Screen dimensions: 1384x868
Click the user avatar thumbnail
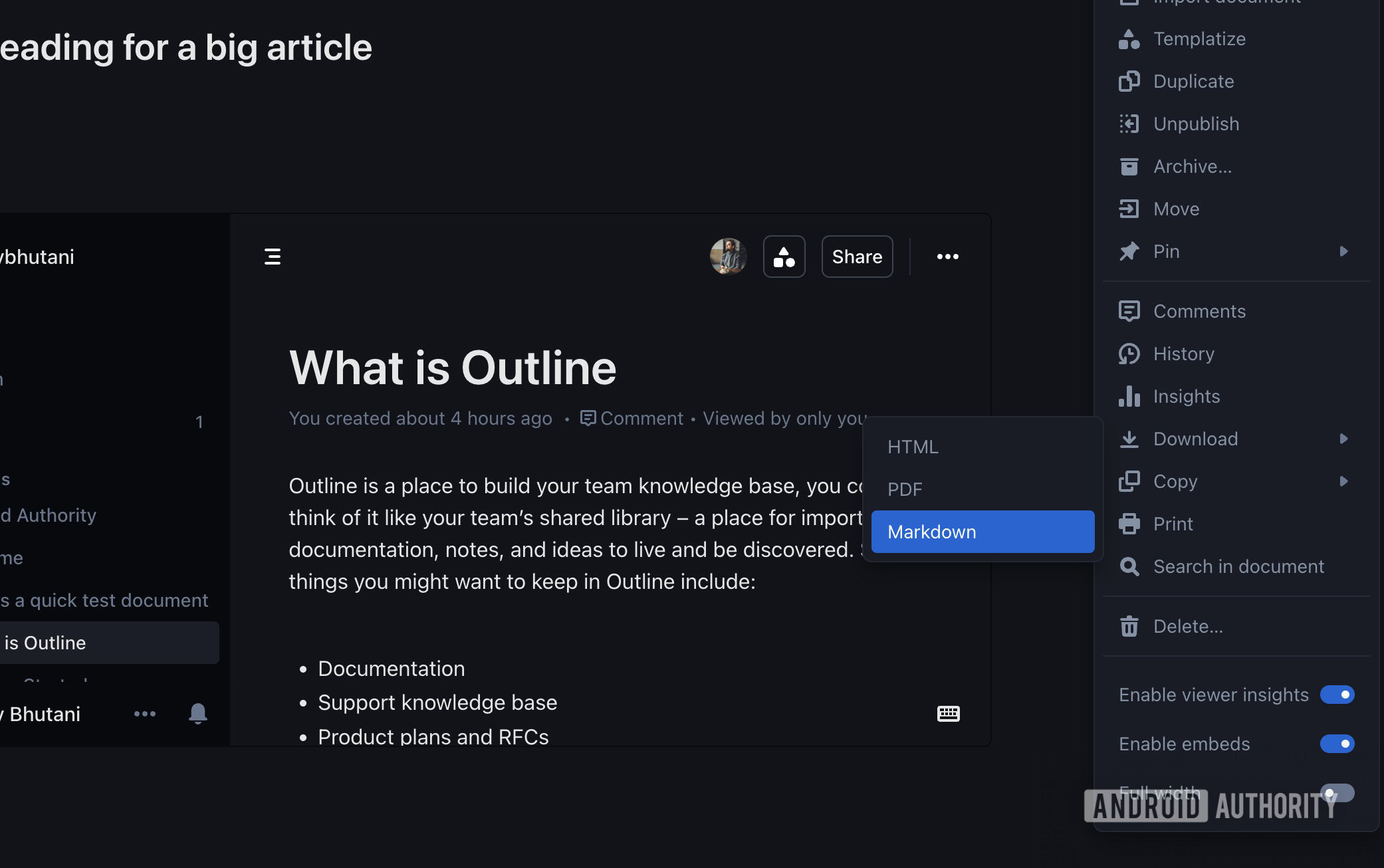pyautogui.click(x=728, y=257)
